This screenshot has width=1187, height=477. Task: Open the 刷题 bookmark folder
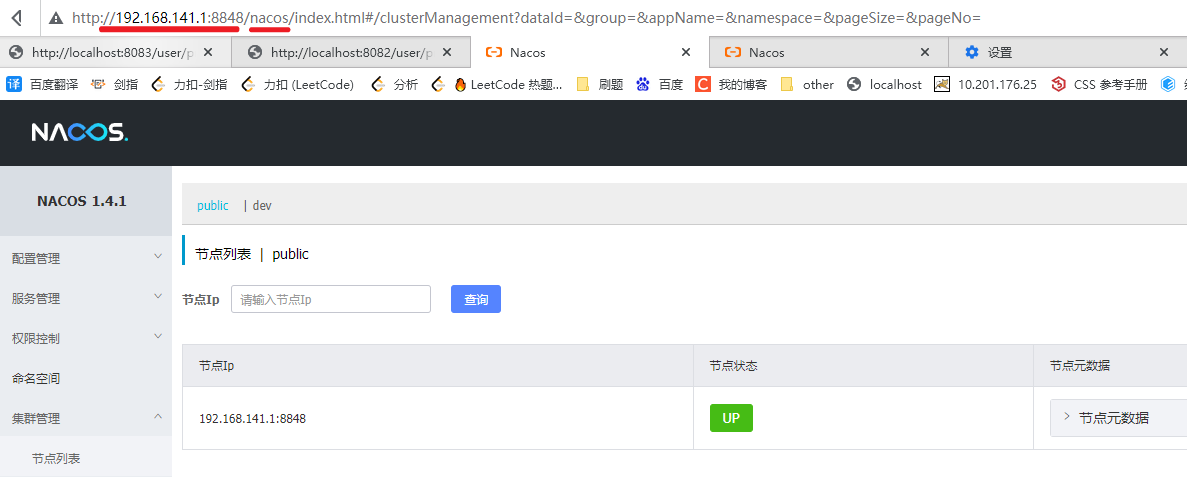[600, 84]
